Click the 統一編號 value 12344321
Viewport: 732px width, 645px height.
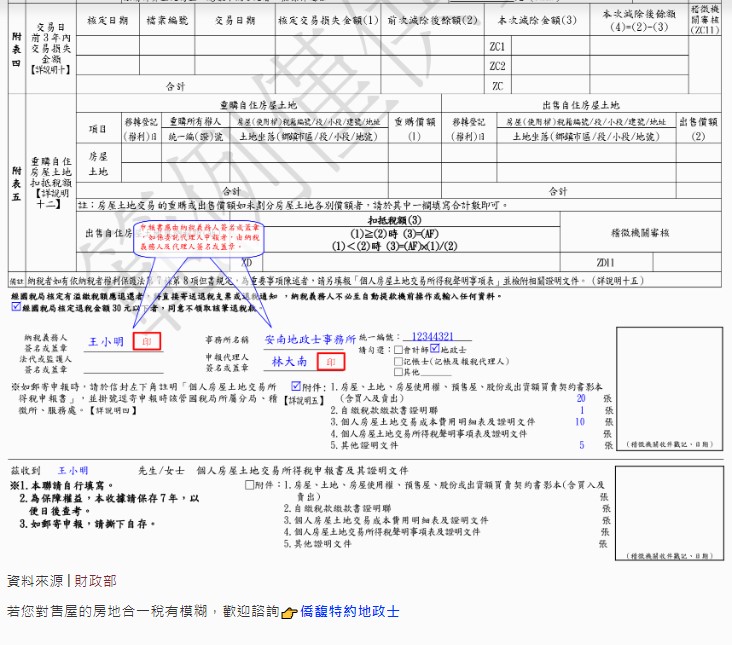click(433, 337)
